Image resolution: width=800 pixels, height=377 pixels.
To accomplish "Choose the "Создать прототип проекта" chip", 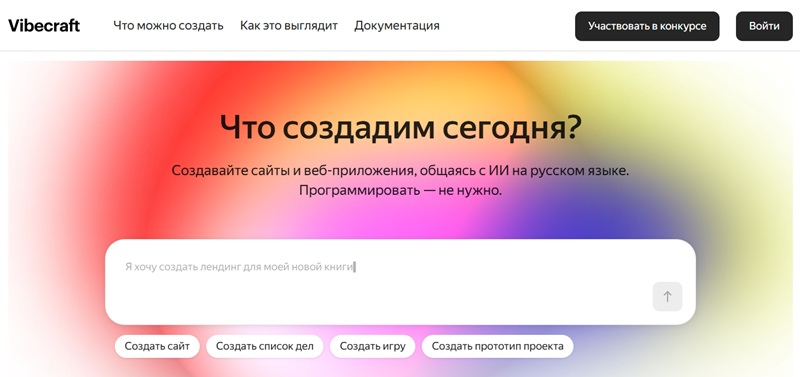I will [x=497, y=346].
